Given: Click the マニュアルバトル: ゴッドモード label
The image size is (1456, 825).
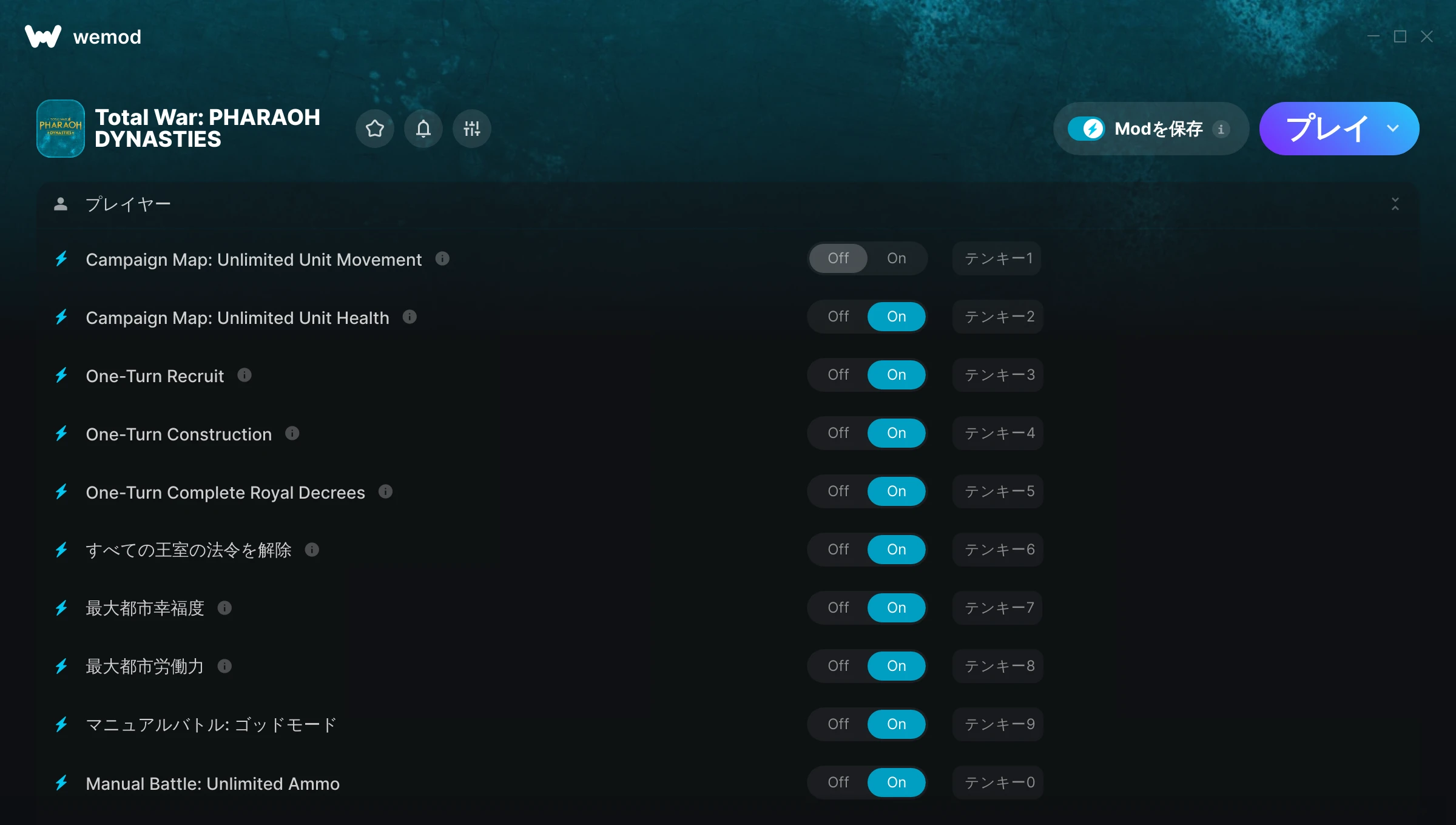Looking at the screenshot, I should click(211, 725).
